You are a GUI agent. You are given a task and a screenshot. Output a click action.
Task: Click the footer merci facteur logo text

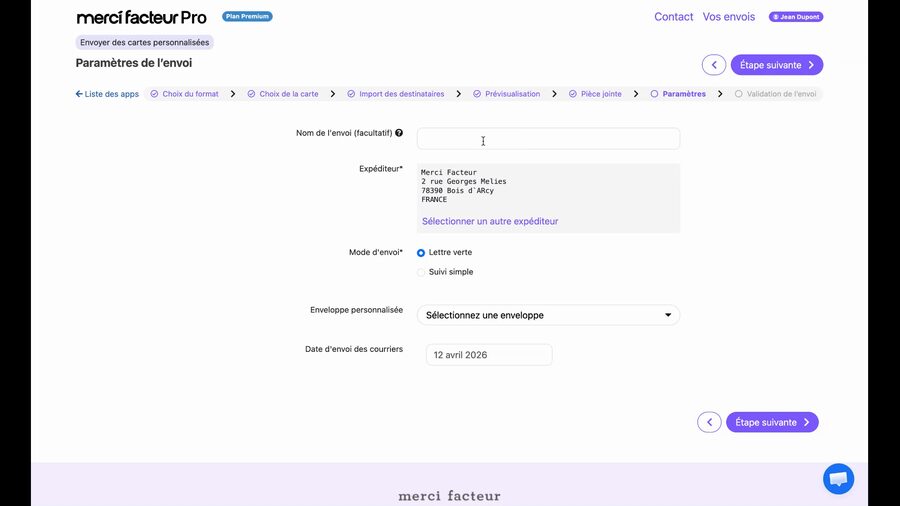[x=449, y=496]
